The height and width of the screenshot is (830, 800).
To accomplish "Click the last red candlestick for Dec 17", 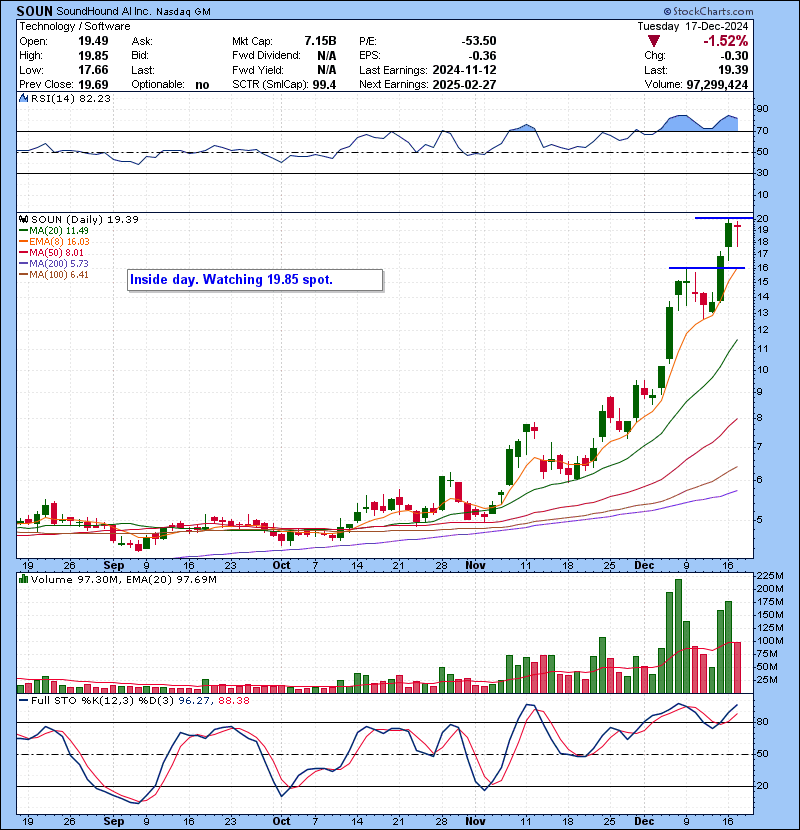I will (738, 234).
